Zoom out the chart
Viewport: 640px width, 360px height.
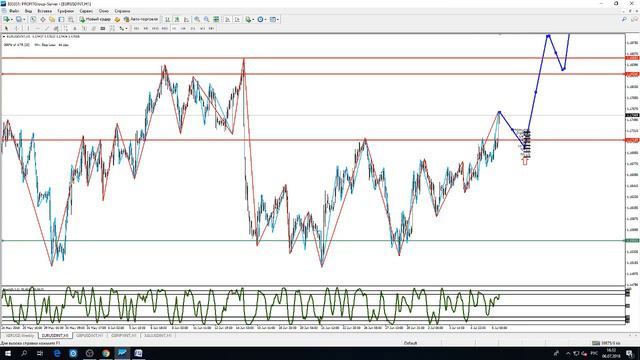point(207,19)
